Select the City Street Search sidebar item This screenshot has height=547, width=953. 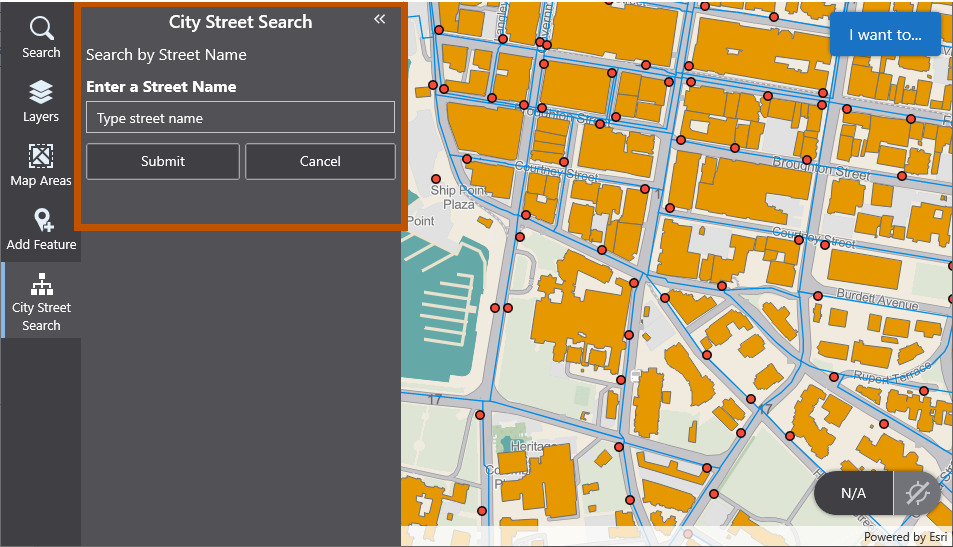point(41,302)
